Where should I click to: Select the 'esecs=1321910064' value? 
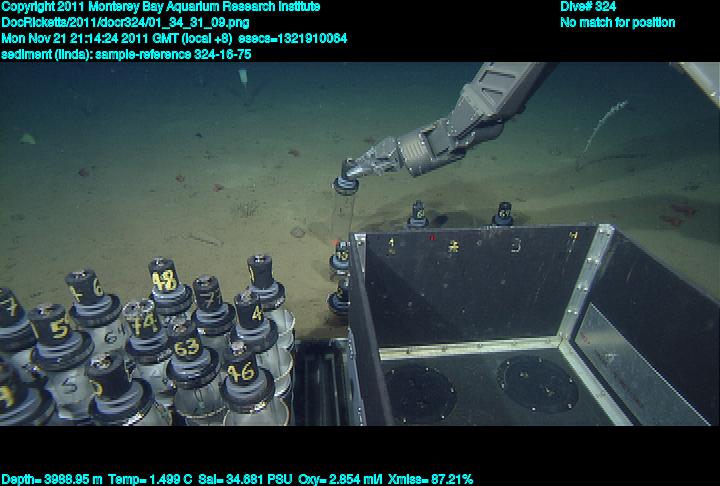[292, 38]
